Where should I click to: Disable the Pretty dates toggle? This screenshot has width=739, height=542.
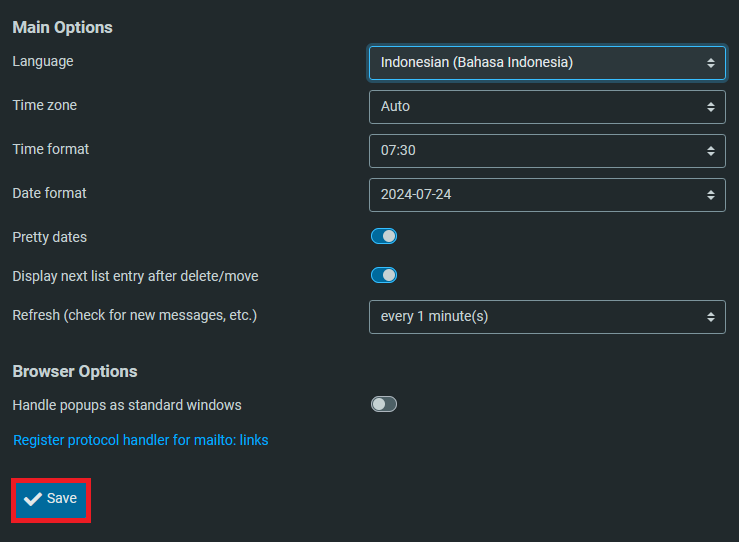pos(384,236)
